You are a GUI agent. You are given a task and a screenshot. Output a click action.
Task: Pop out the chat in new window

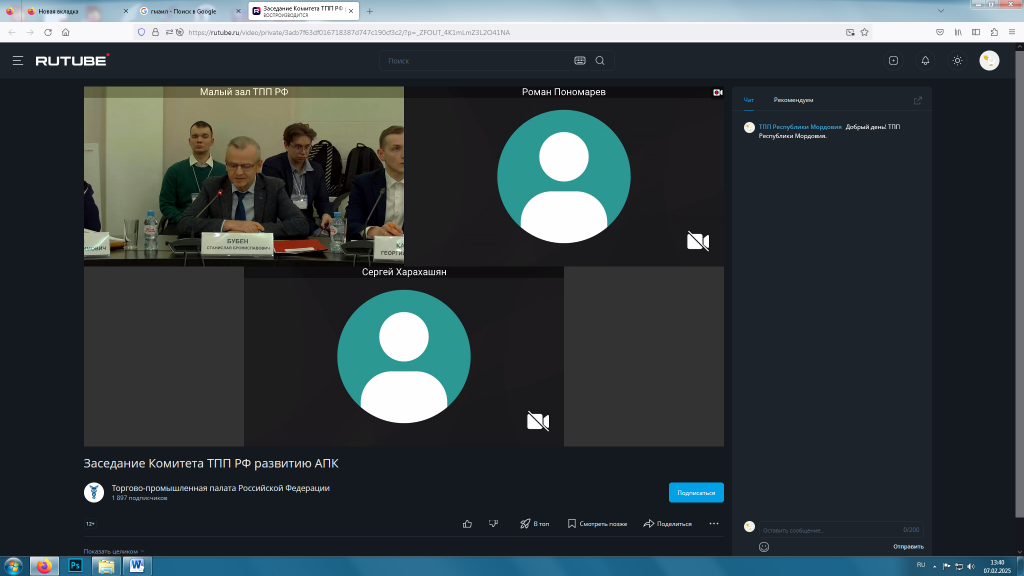pyautogui.click(x=918, y=100)
